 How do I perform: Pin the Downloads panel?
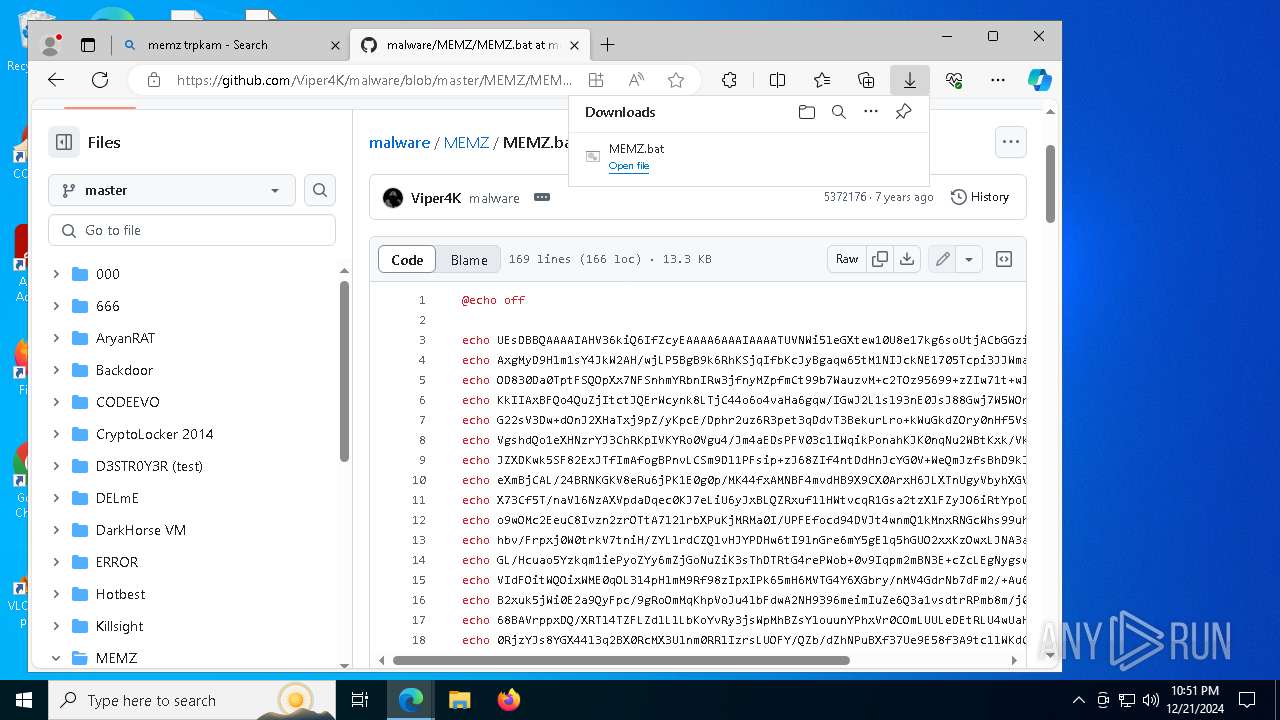point(903,112)
